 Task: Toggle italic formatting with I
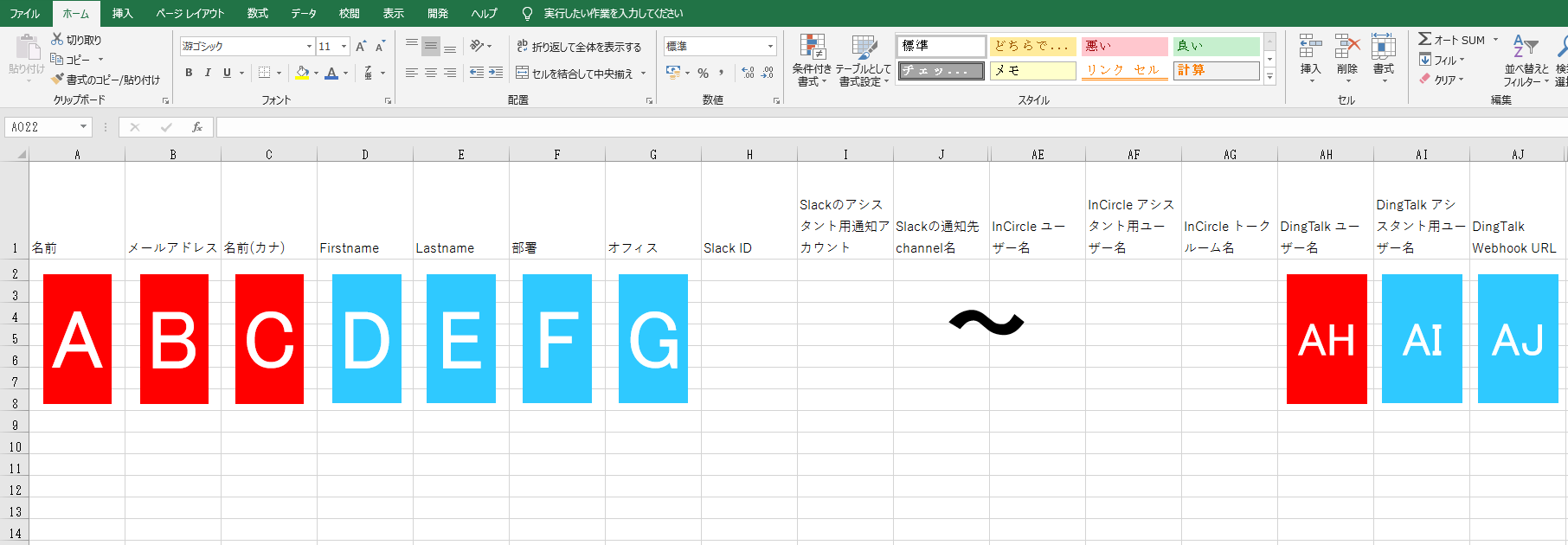tap(208, 73)
